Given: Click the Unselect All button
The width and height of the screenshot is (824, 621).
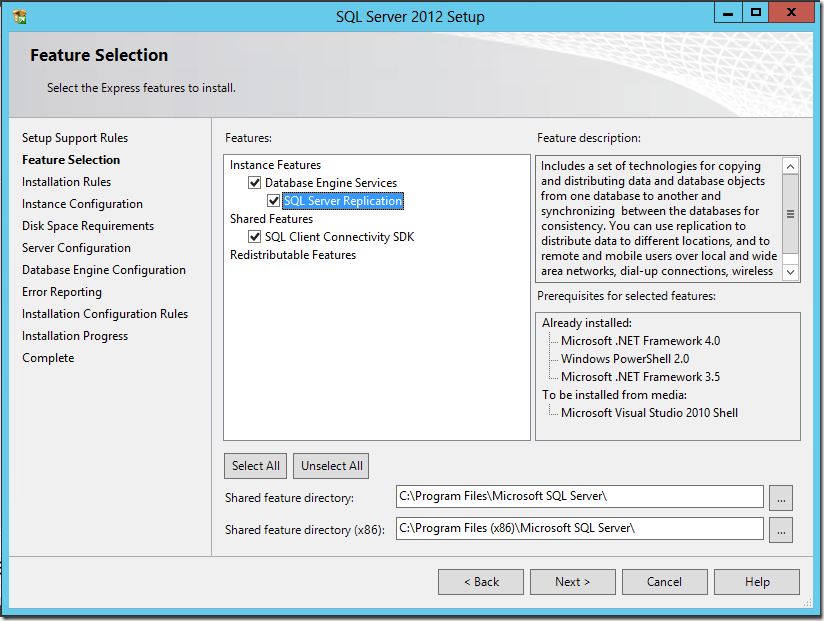Looking at the screenshot, I should pyautogui.click(x=331, y=466).
